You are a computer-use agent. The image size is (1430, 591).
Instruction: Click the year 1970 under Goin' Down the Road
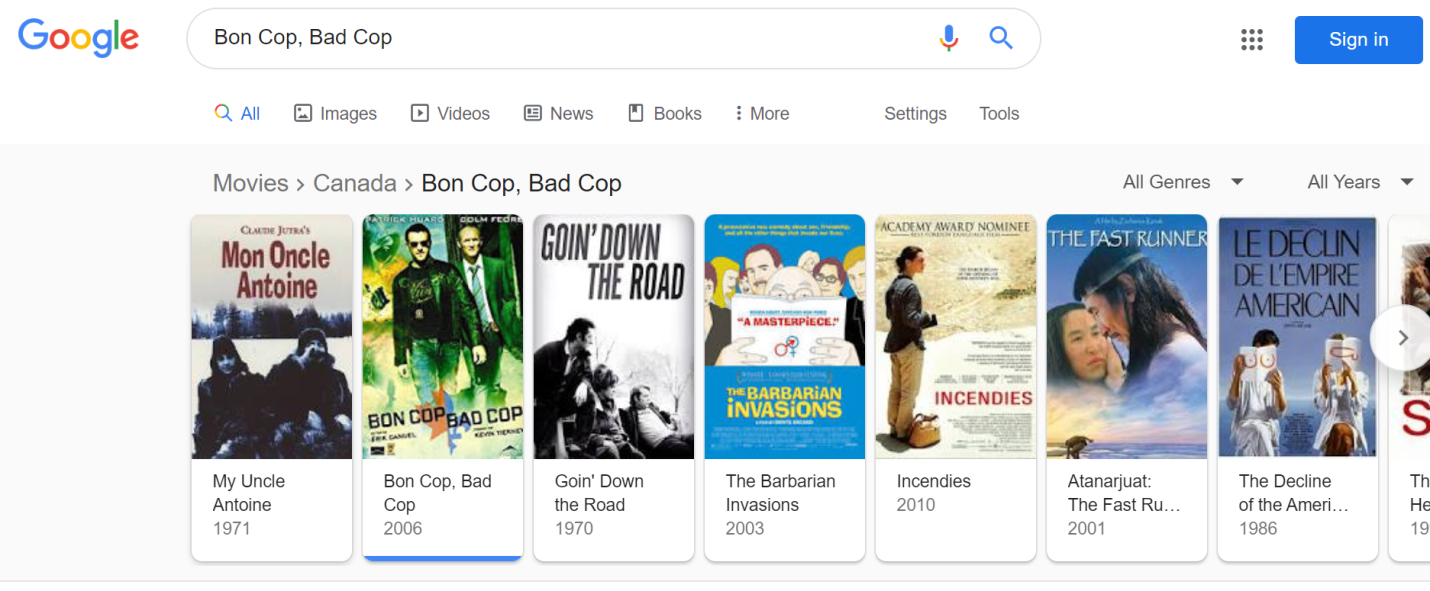tap(574, 529)
